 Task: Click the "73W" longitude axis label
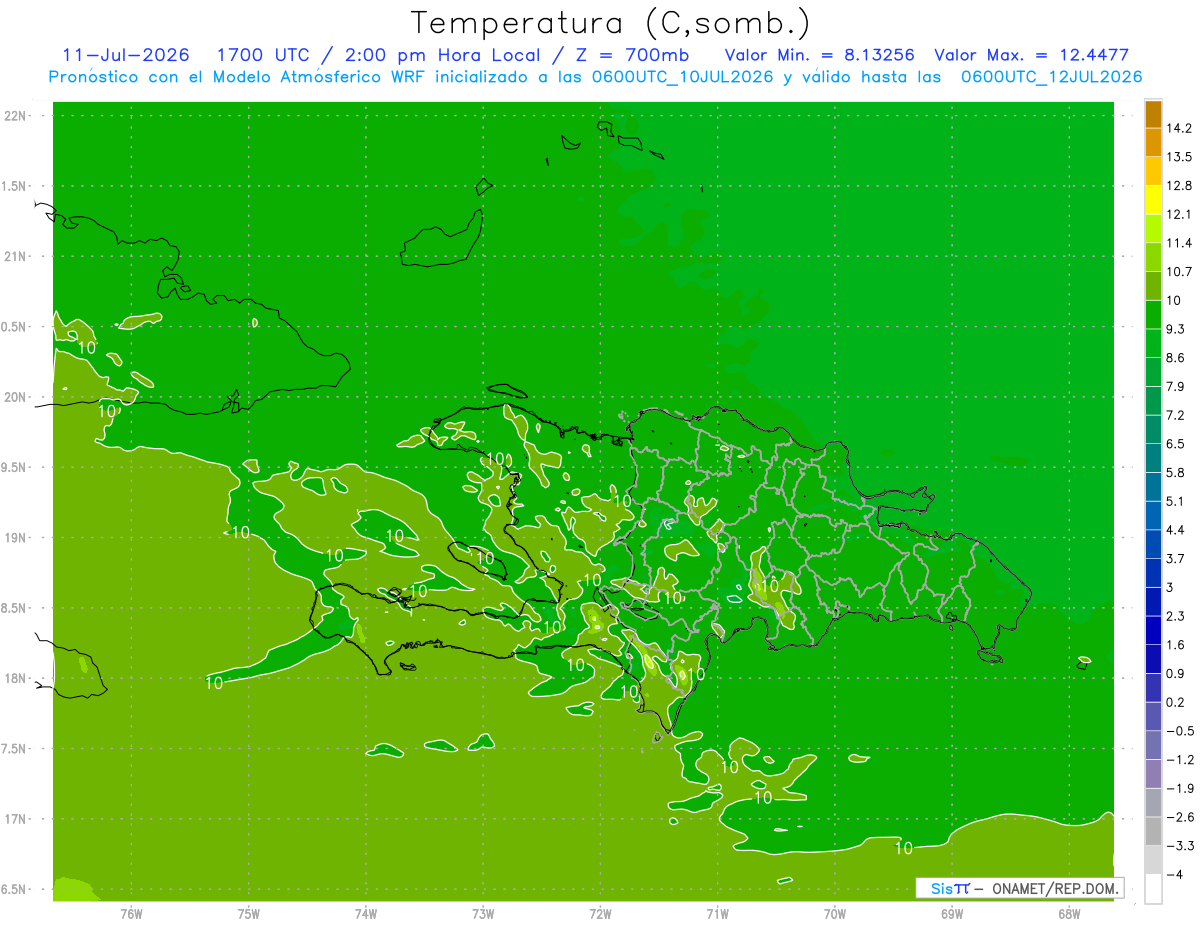[483, 913]
